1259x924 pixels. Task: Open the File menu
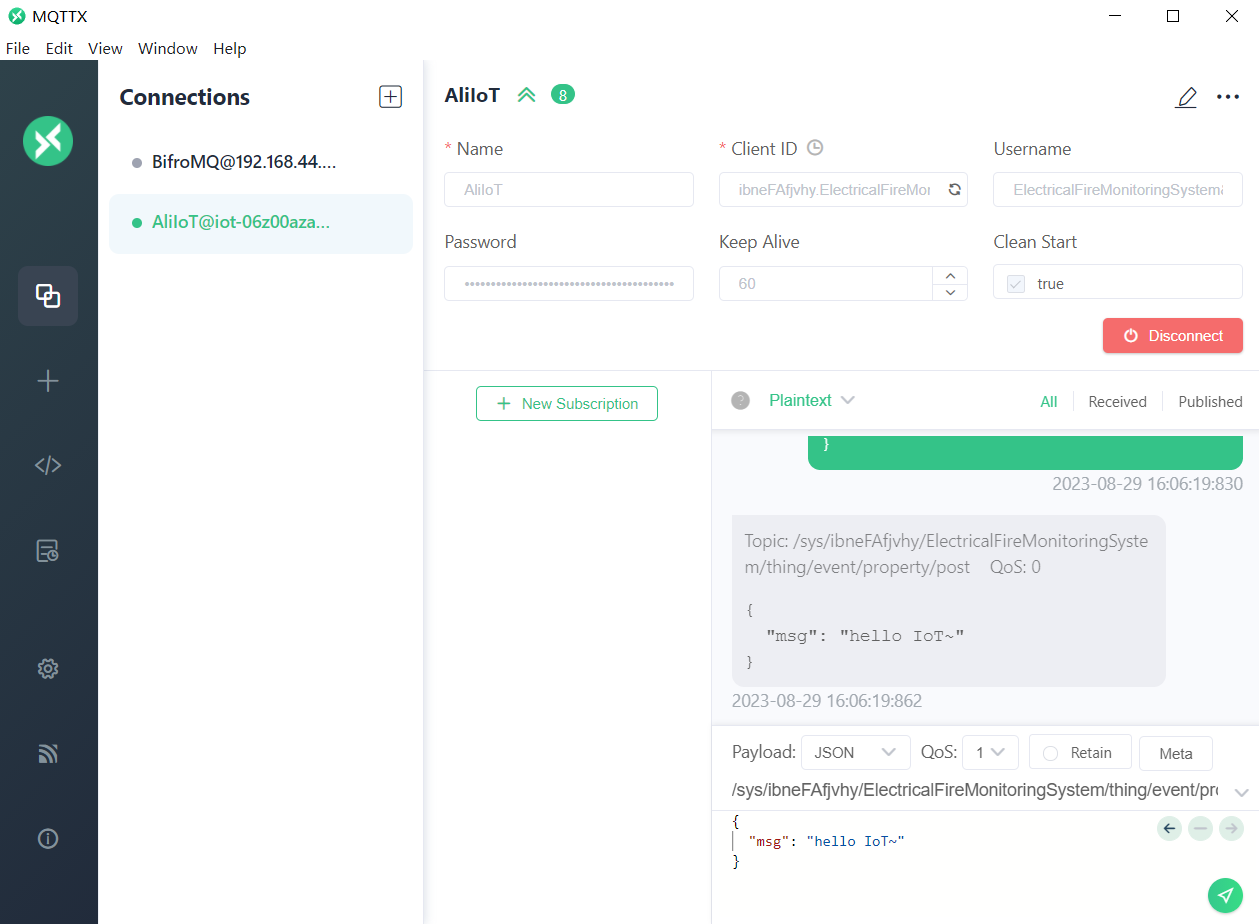click(x=18, y=48)
